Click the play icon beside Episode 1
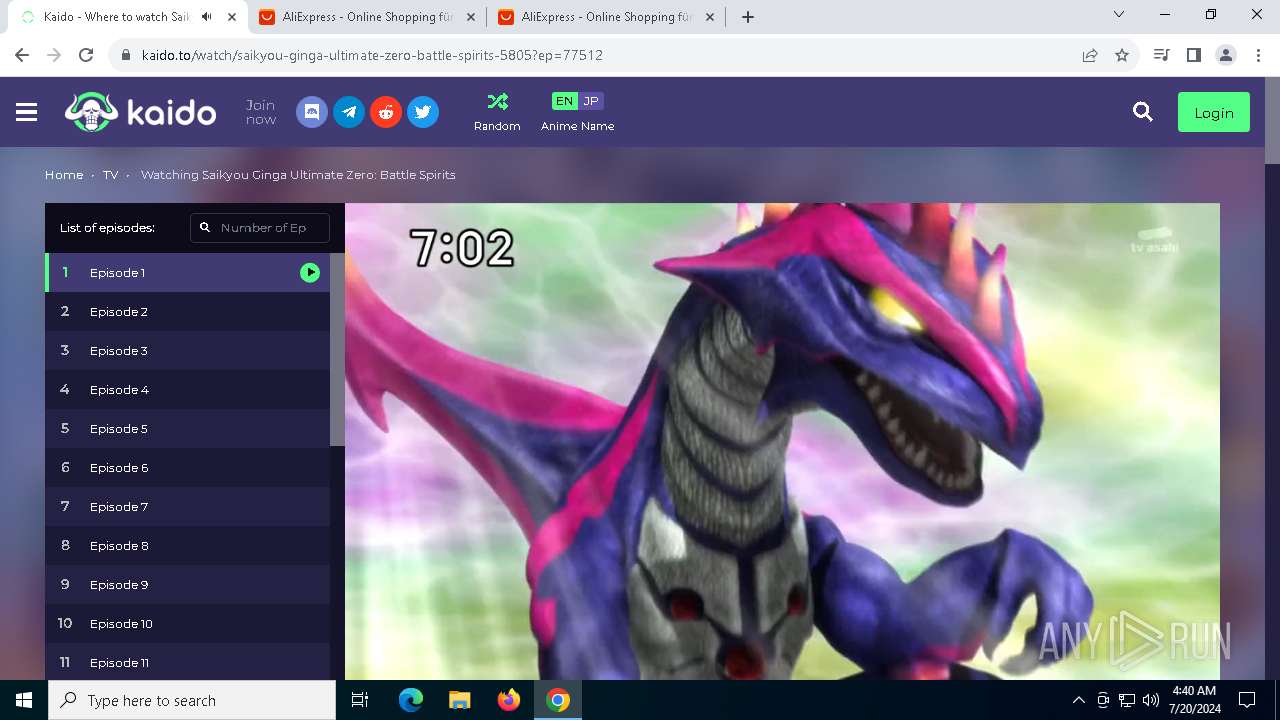The height and width of the screenshot is (720, 1280). click(310, 272)
